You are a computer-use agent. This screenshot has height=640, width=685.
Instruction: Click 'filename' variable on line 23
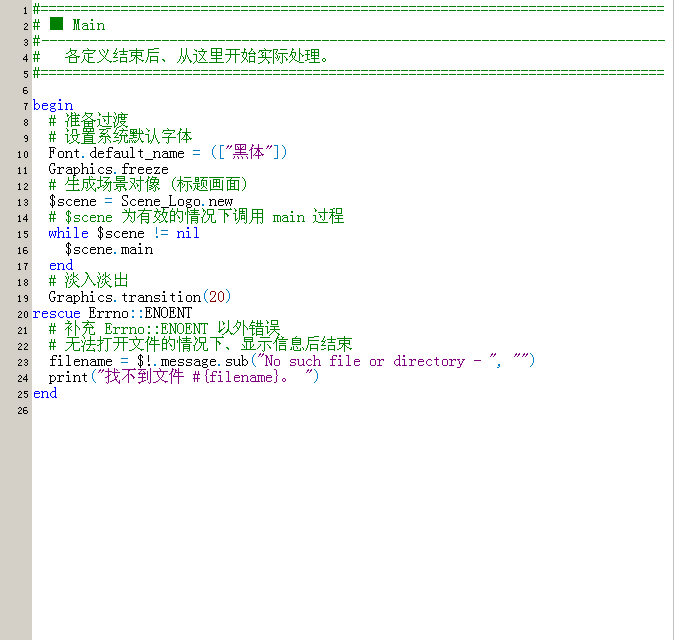(x=80, y=361)
